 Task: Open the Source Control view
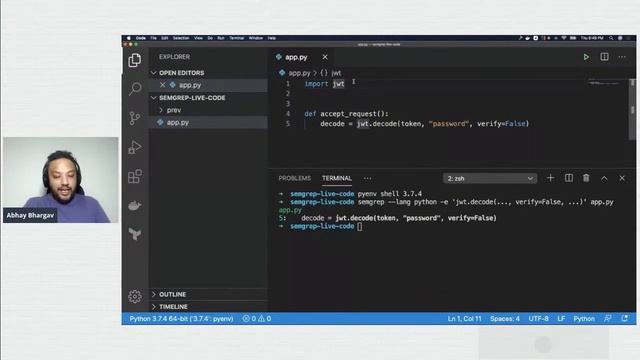click(x=135, y=118)
